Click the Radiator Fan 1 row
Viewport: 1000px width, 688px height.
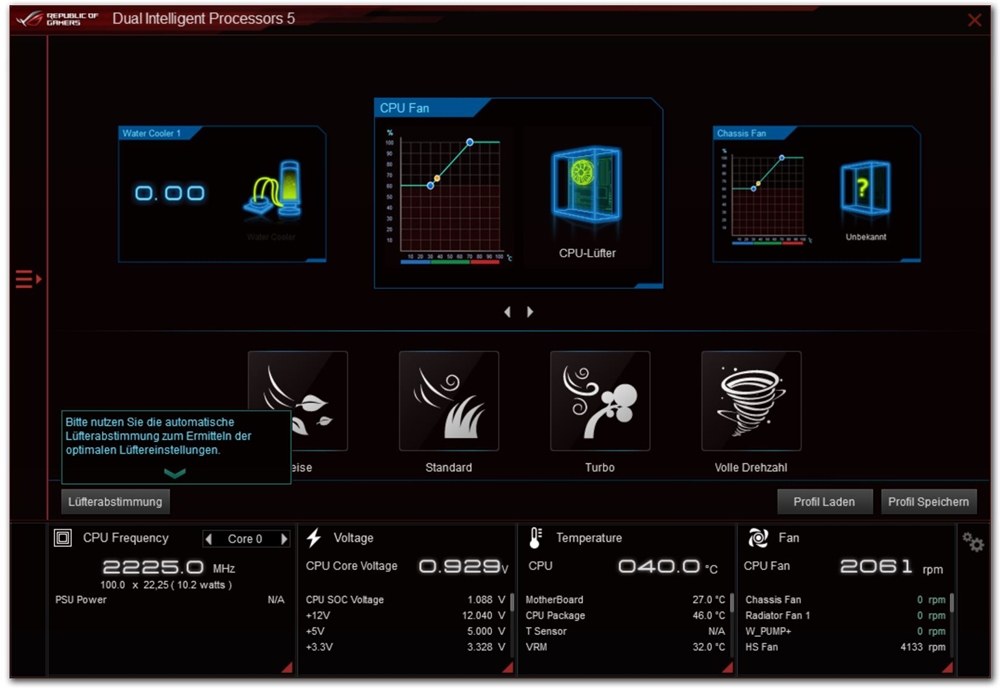[x=846, y=616]
